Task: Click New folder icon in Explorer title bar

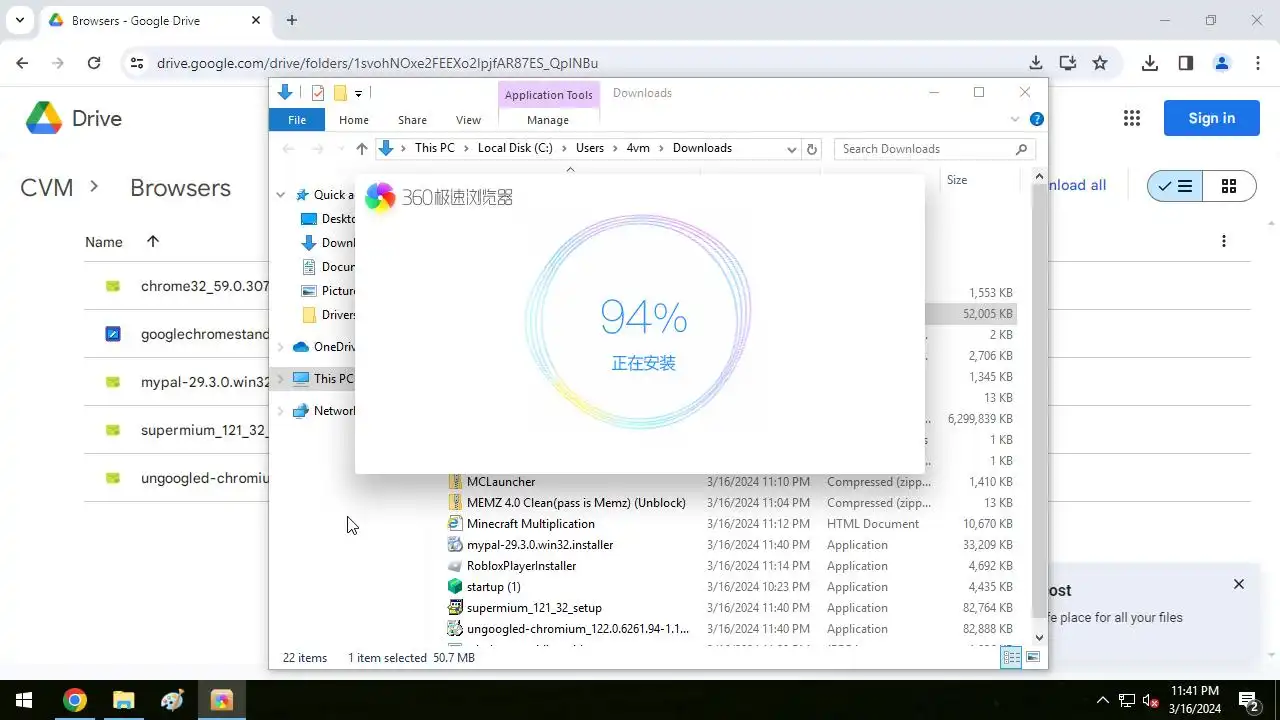Action: (x=340, y=93)
